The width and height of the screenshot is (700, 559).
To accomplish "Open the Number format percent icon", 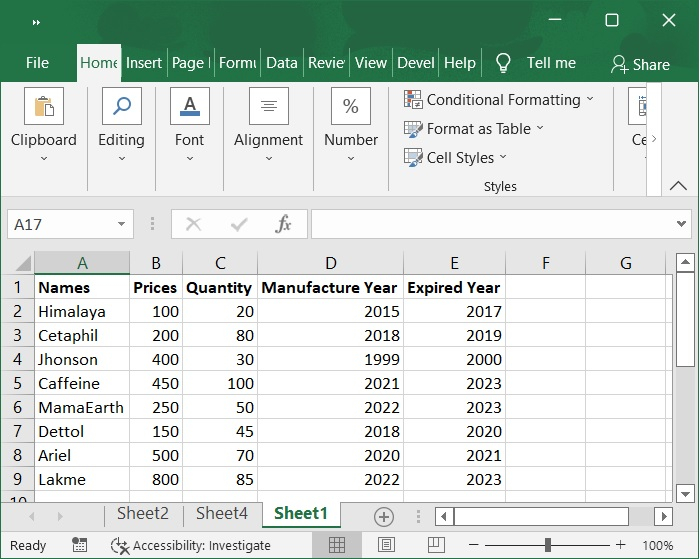I will (351, 106).
